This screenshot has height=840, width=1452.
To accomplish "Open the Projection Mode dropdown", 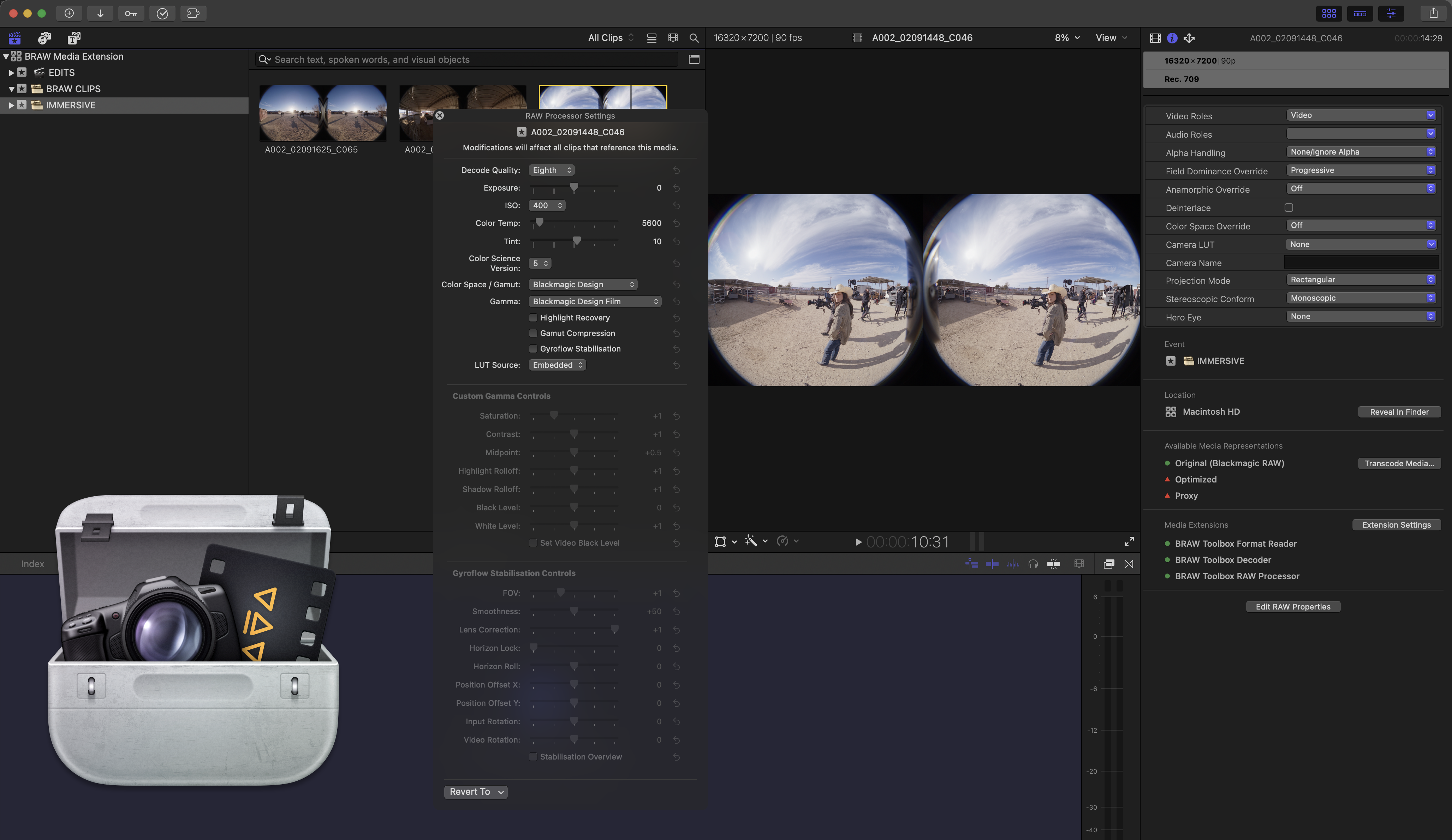I will point(1361,280).
